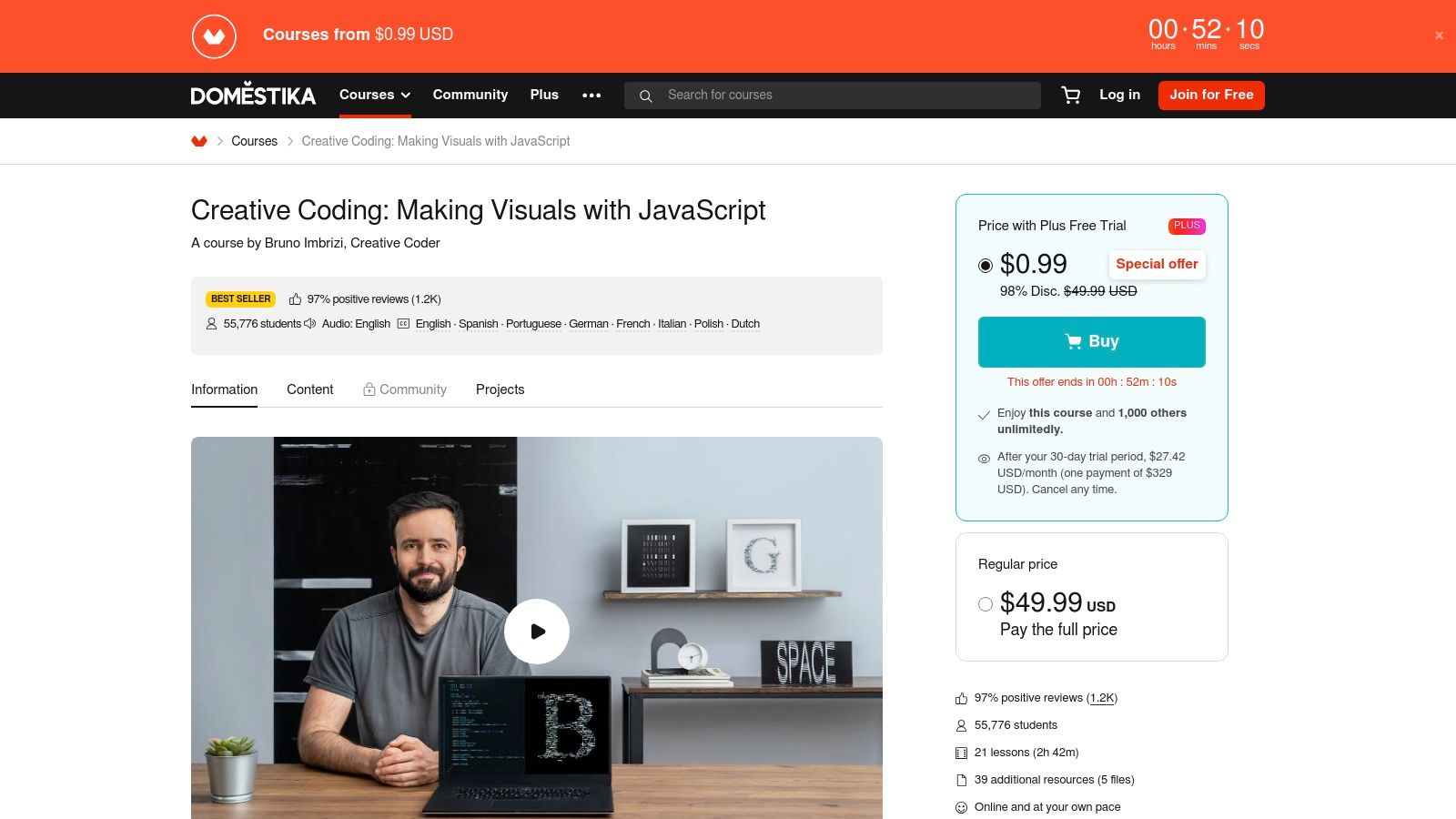Click the thumbs-up icon next to 97% reviews

pyautogui.click(x=295, y=299)
